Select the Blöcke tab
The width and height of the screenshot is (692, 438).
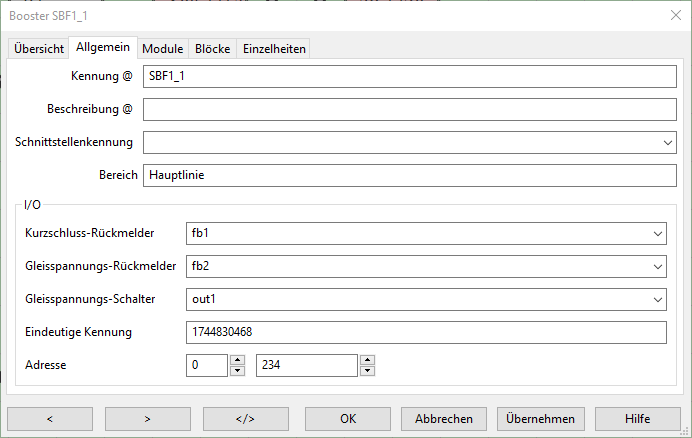(x=212, y=49)
